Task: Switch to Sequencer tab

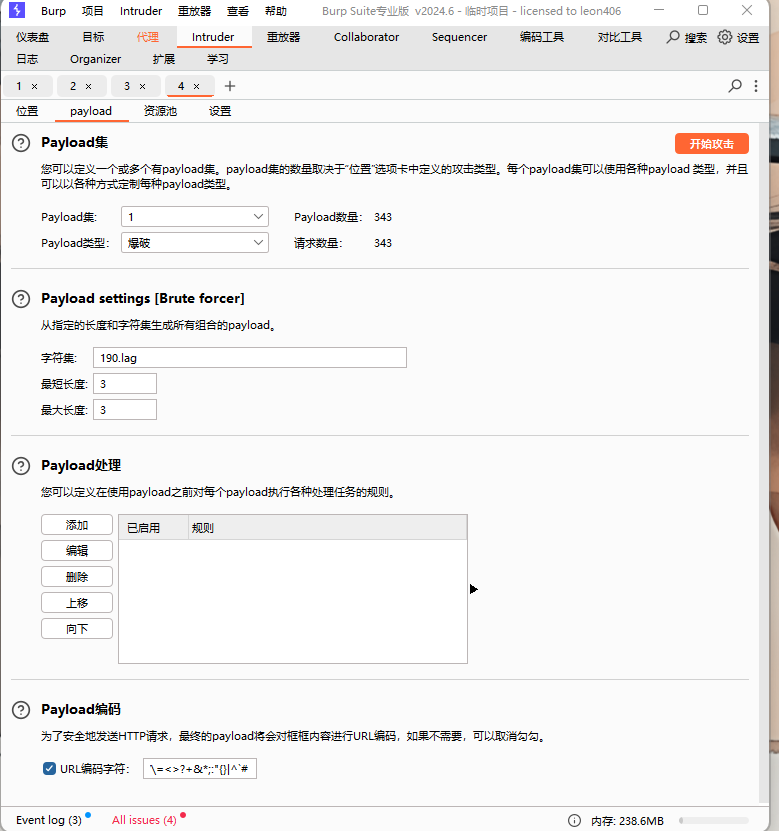Action: coord(459,37)
